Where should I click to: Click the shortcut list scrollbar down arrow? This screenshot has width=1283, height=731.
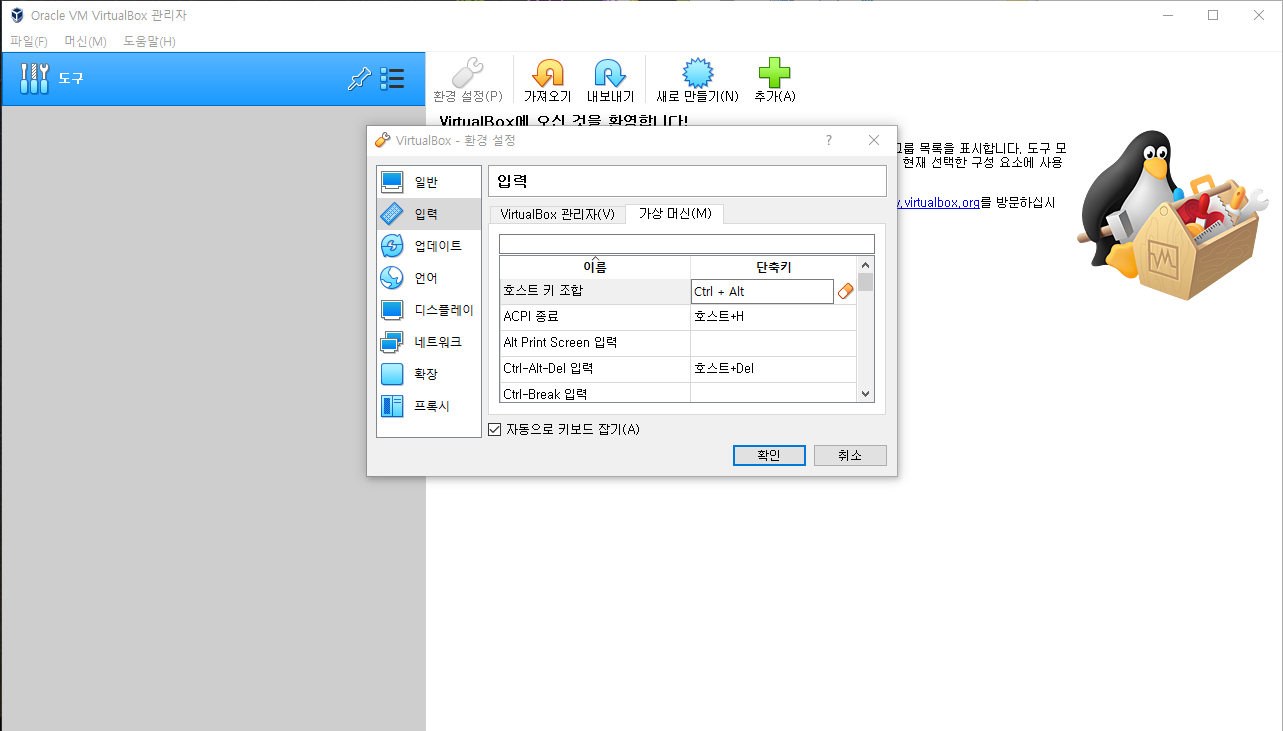(x=866, y=394)
